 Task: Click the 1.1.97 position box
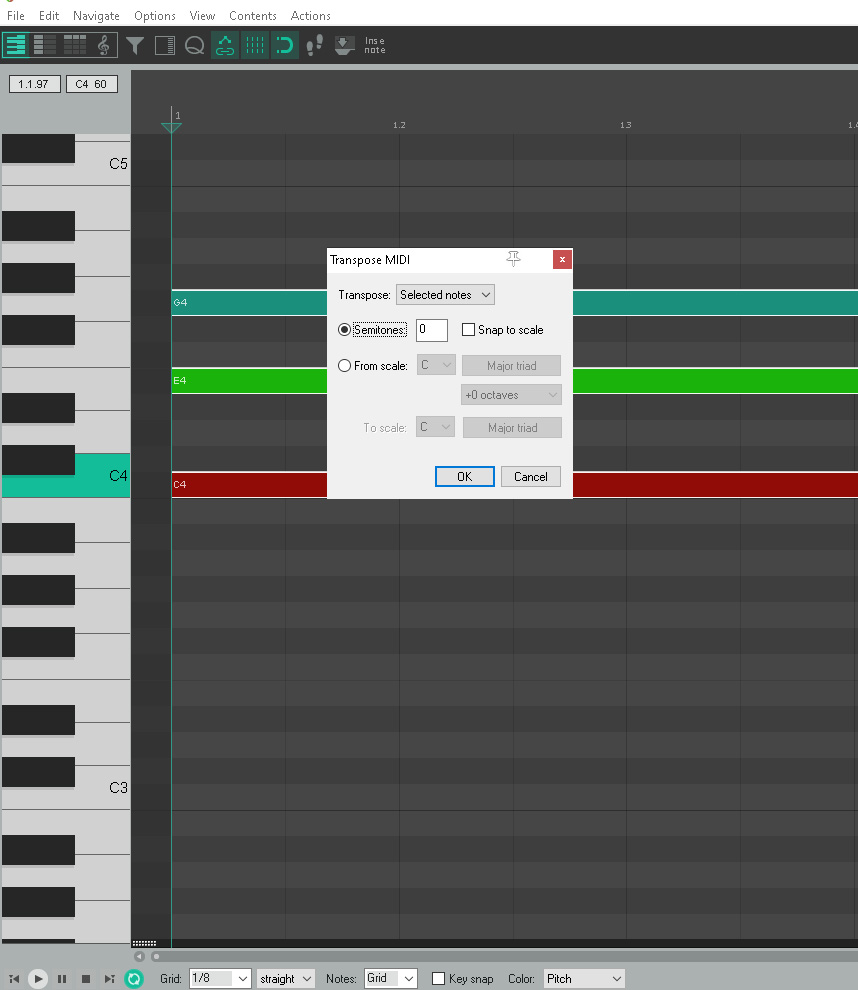35,84
